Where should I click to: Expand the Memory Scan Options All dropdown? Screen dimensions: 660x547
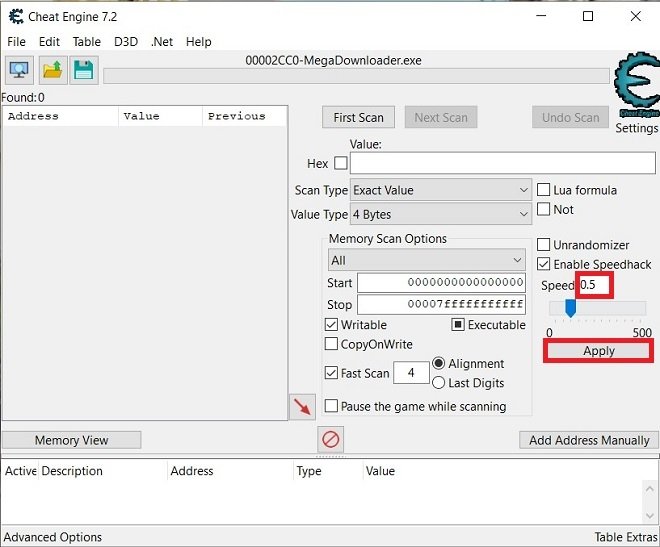pos(426,260)
